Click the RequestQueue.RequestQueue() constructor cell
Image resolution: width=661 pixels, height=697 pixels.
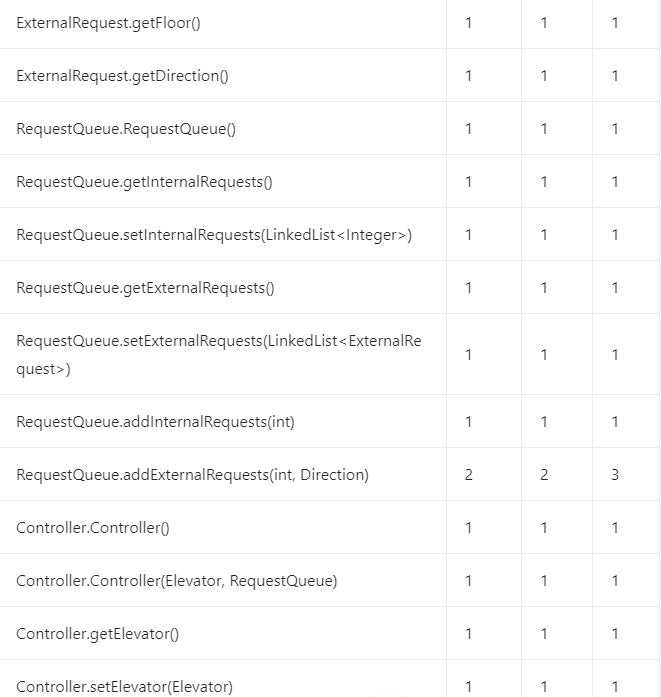point(126,128)
